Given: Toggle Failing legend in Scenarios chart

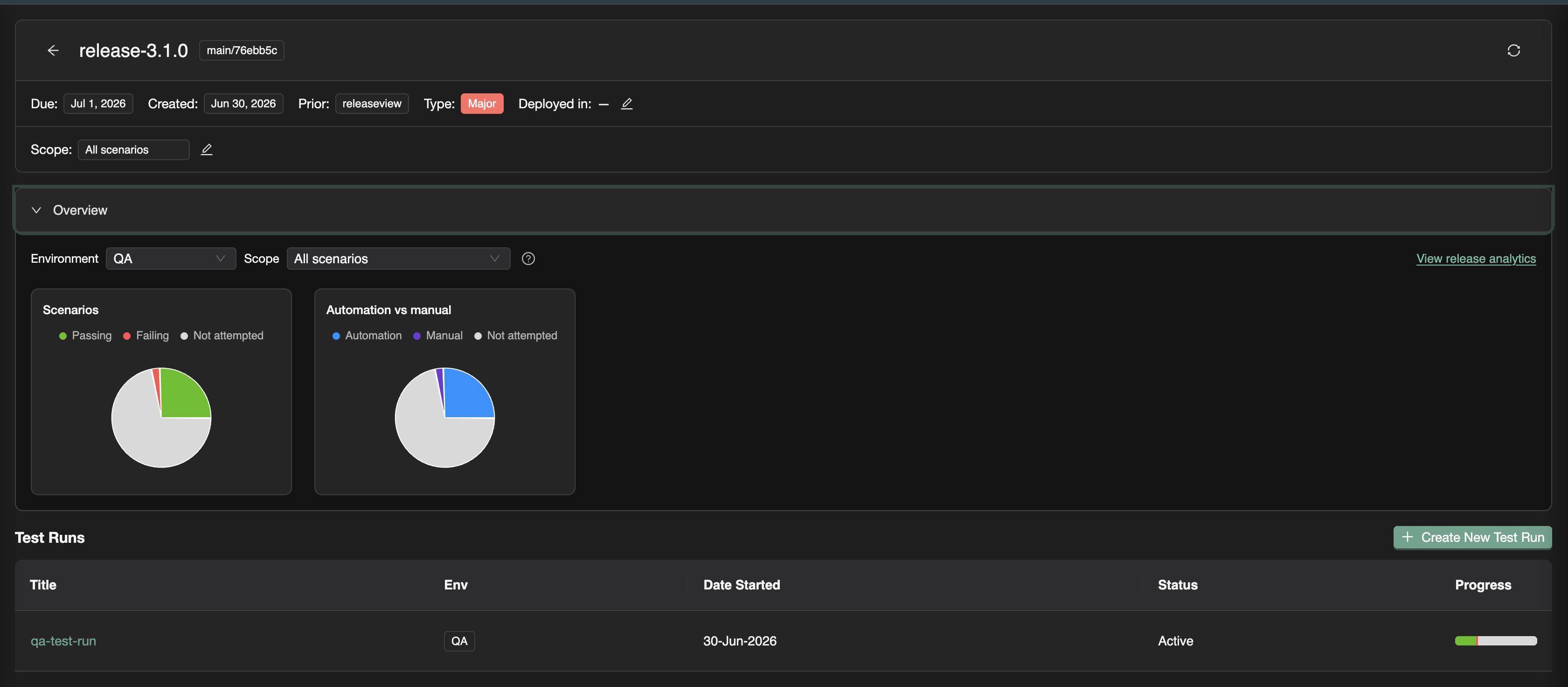Looking at the screenshot, I should point(146,336).
